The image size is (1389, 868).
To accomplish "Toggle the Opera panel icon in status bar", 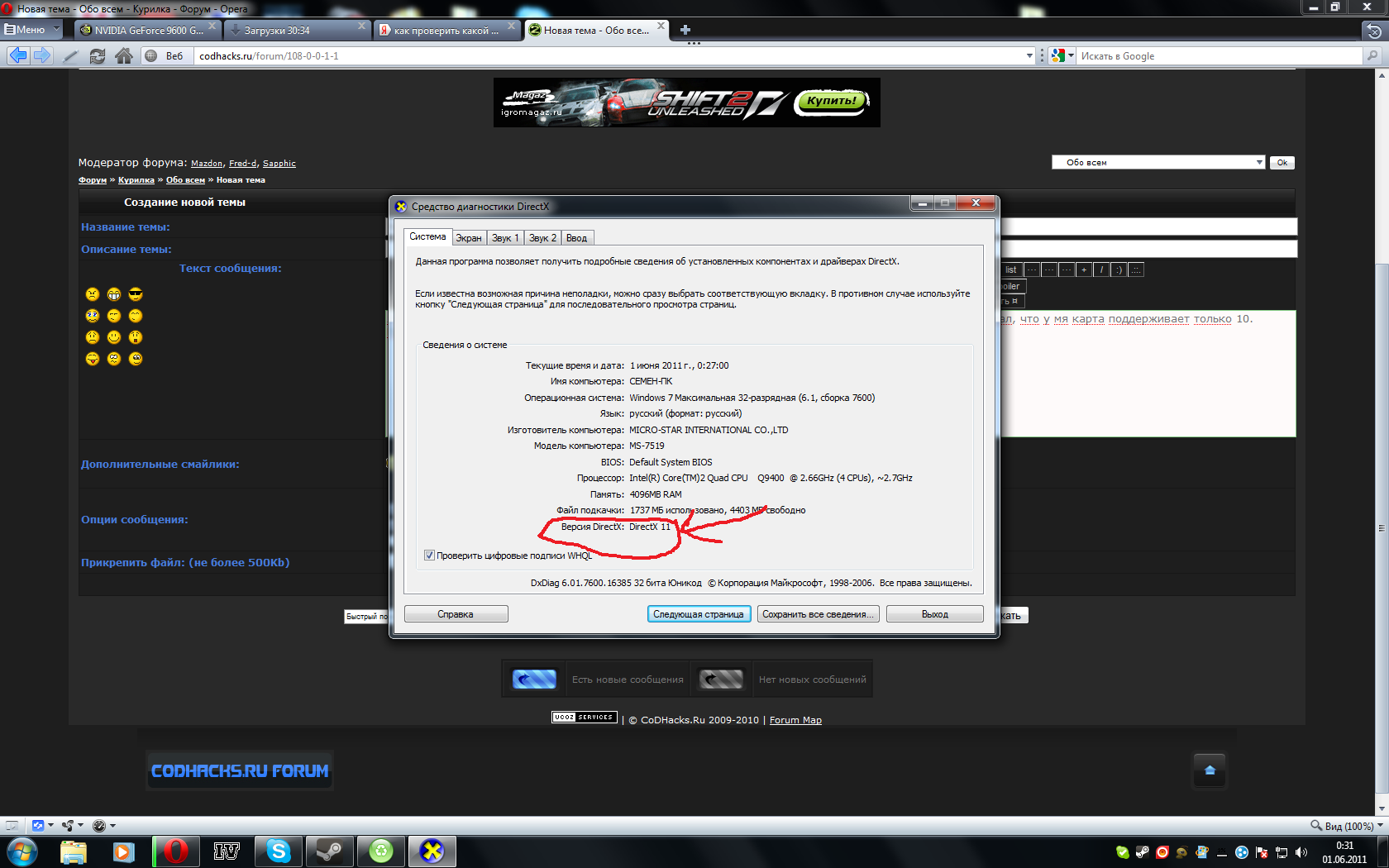I will click(12, 825).
